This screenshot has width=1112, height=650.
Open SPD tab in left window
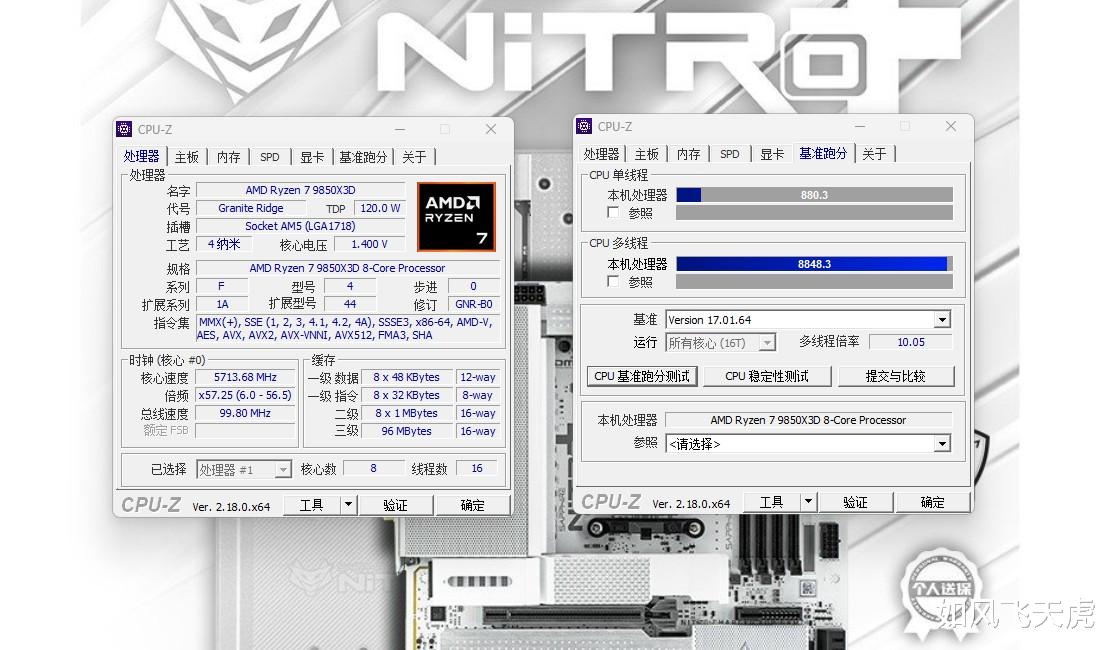[269, 157]
